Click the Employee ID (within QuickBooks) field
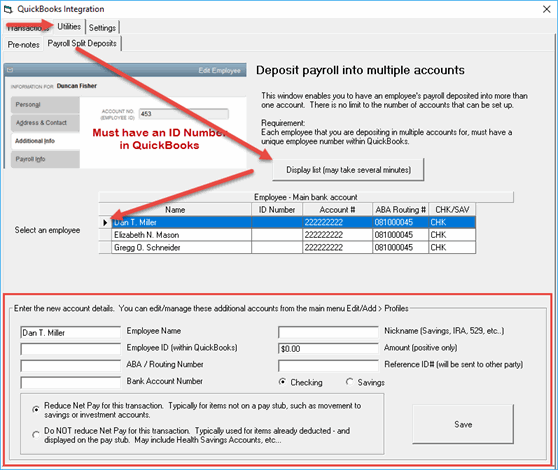Viewport: 558px width, 470px height. click(70, 349)
